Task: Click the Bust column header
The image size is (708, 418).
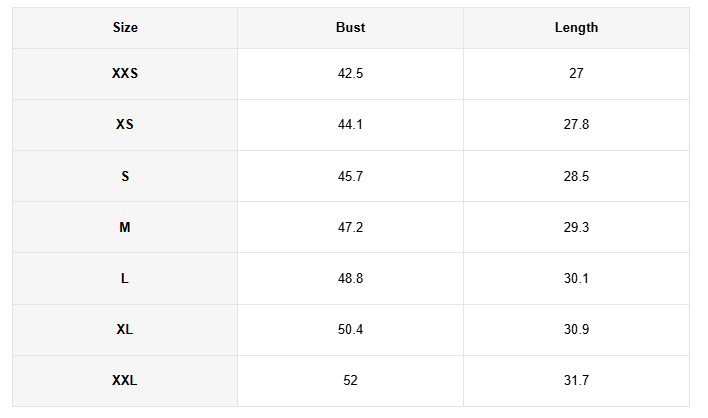Action: (350, 28)
